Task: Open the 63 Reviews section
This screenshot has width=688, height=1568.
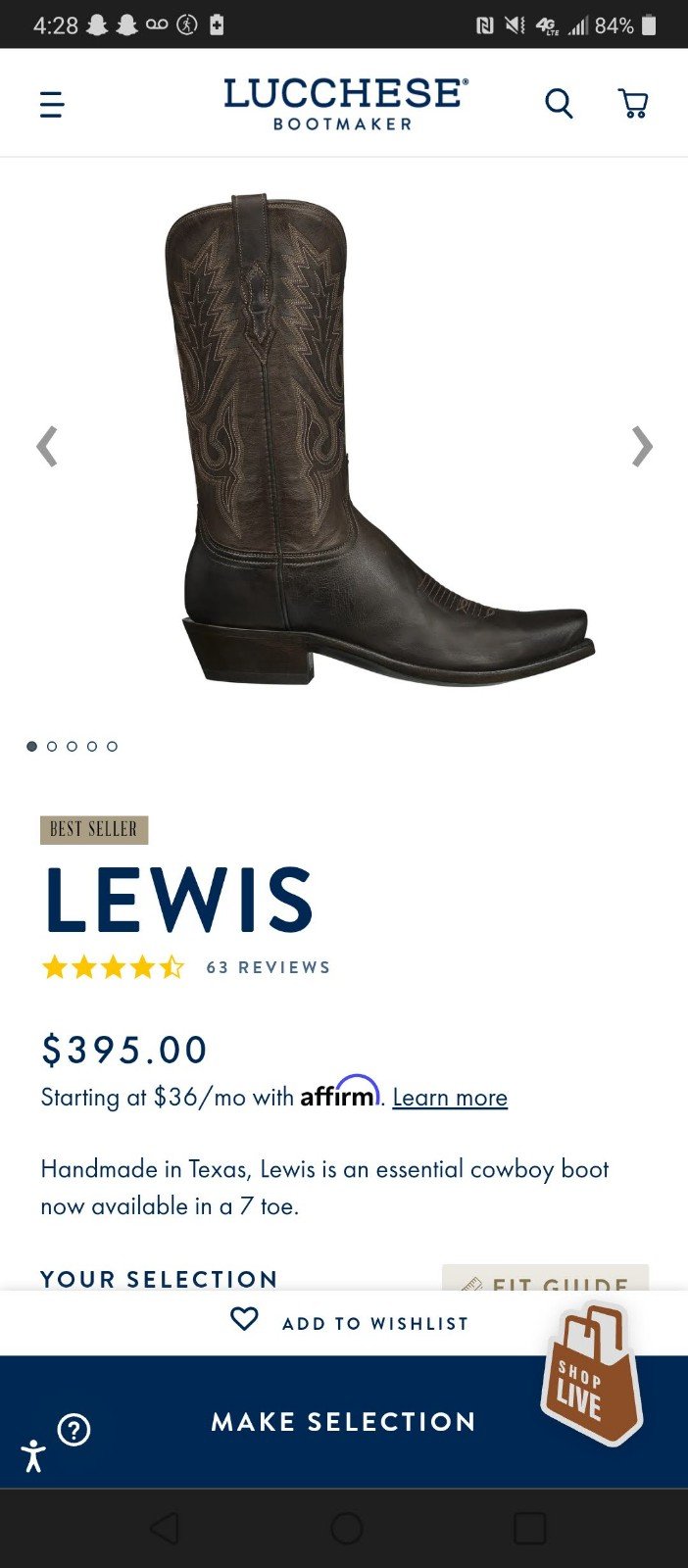Action: pyautogui.click(x=269, y=967)
